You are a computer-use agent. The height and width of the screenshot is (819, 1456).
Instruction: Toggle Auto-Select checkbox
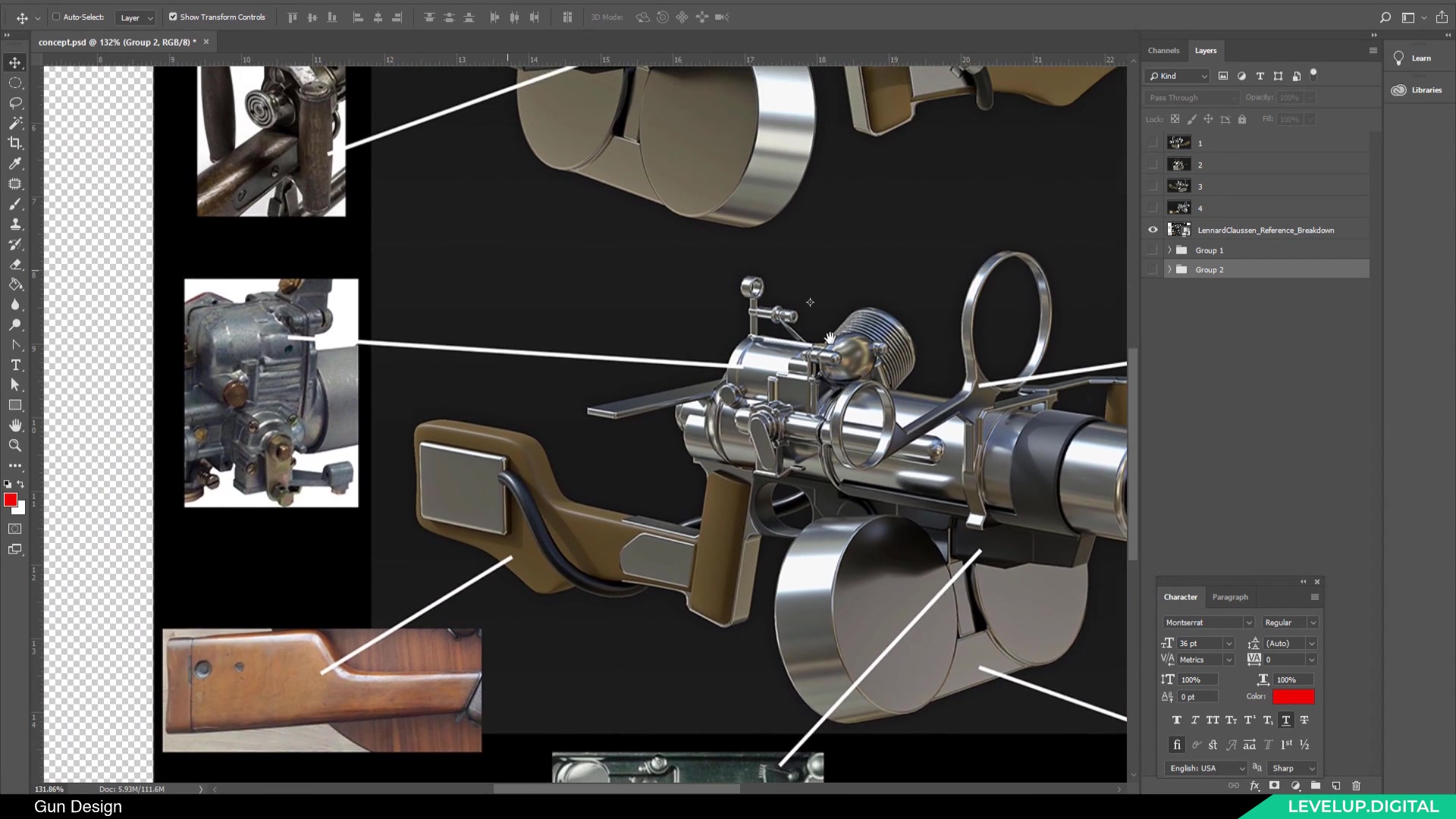55,17
